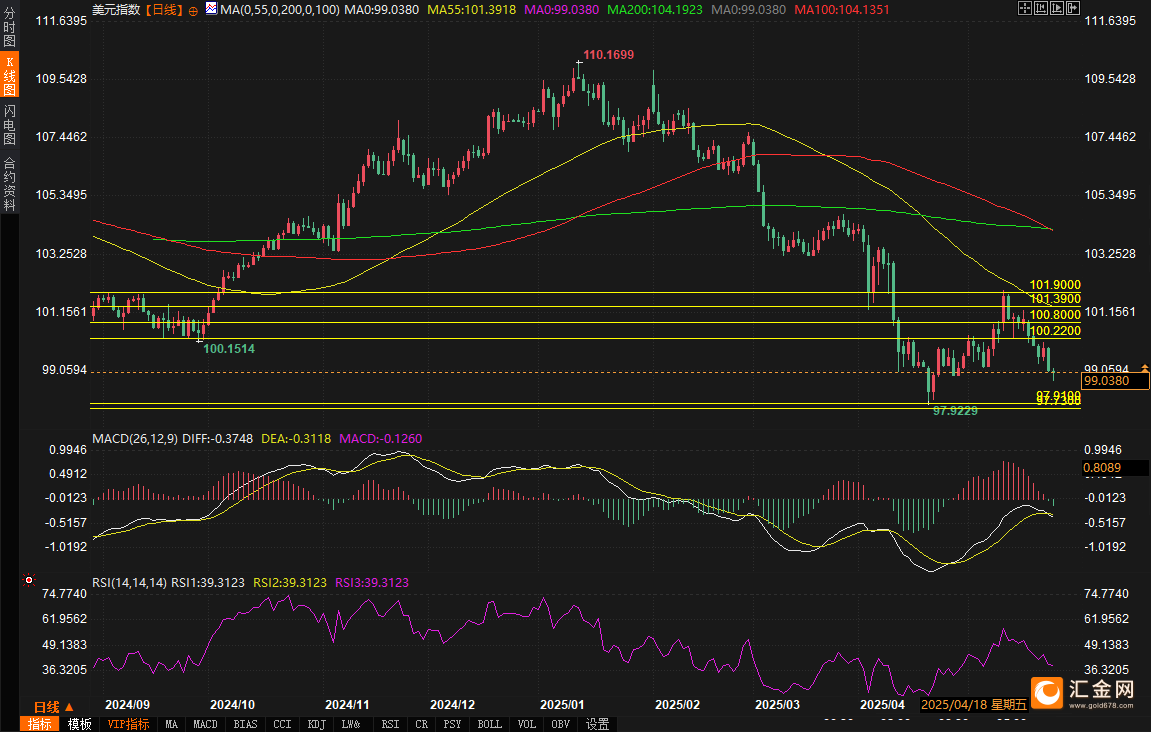Select the 模板 tab at bottom
The height and width of the screenshot is (732, 1151).
click(79, 725)
